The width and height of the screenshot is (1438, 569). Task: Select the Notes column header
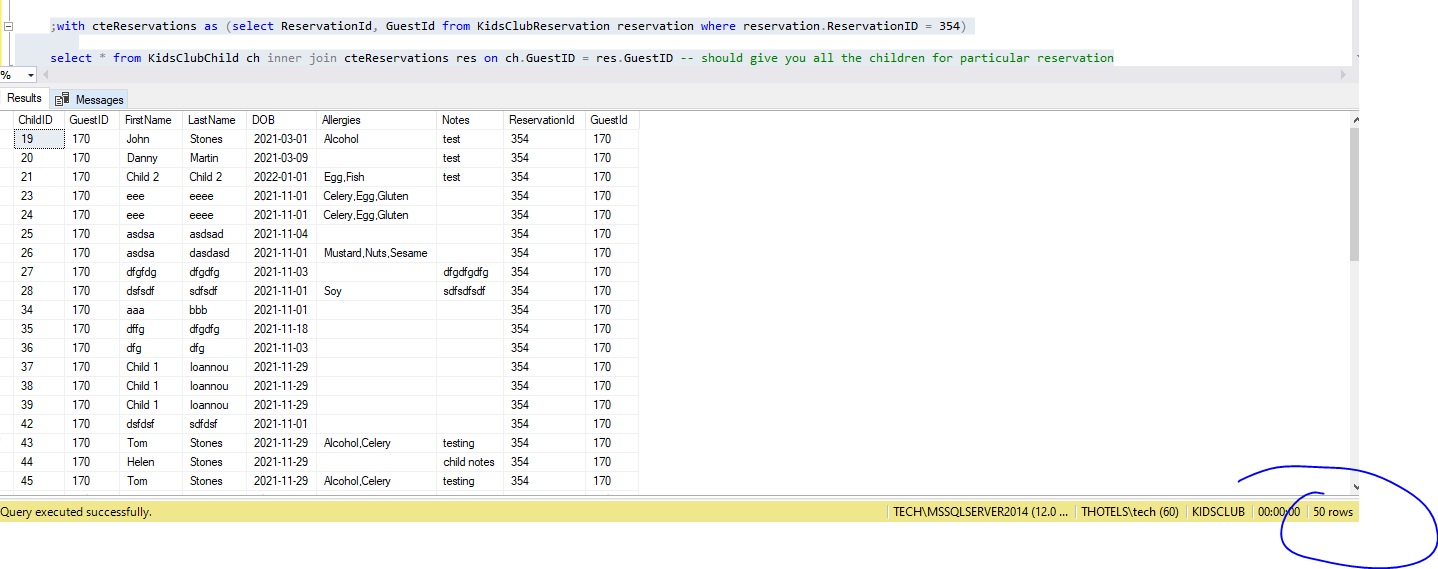(x=470, y=120)
